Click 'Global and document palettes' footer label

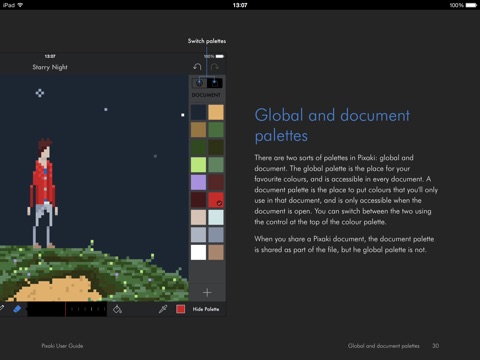tap(384, 346)
